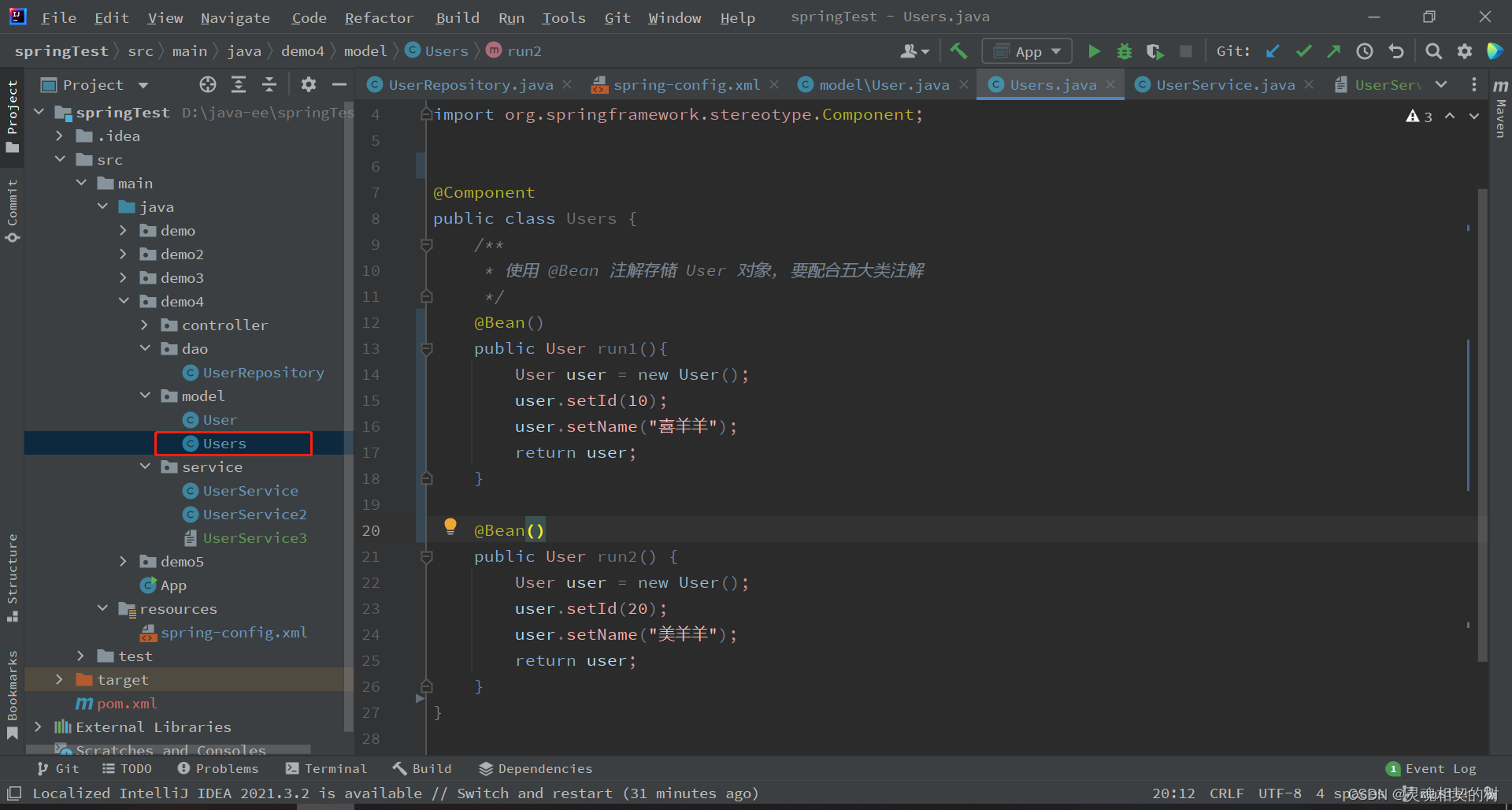Expand all in Project panel
This screenshot has width=1512, height=810.
tap(239, 84)
